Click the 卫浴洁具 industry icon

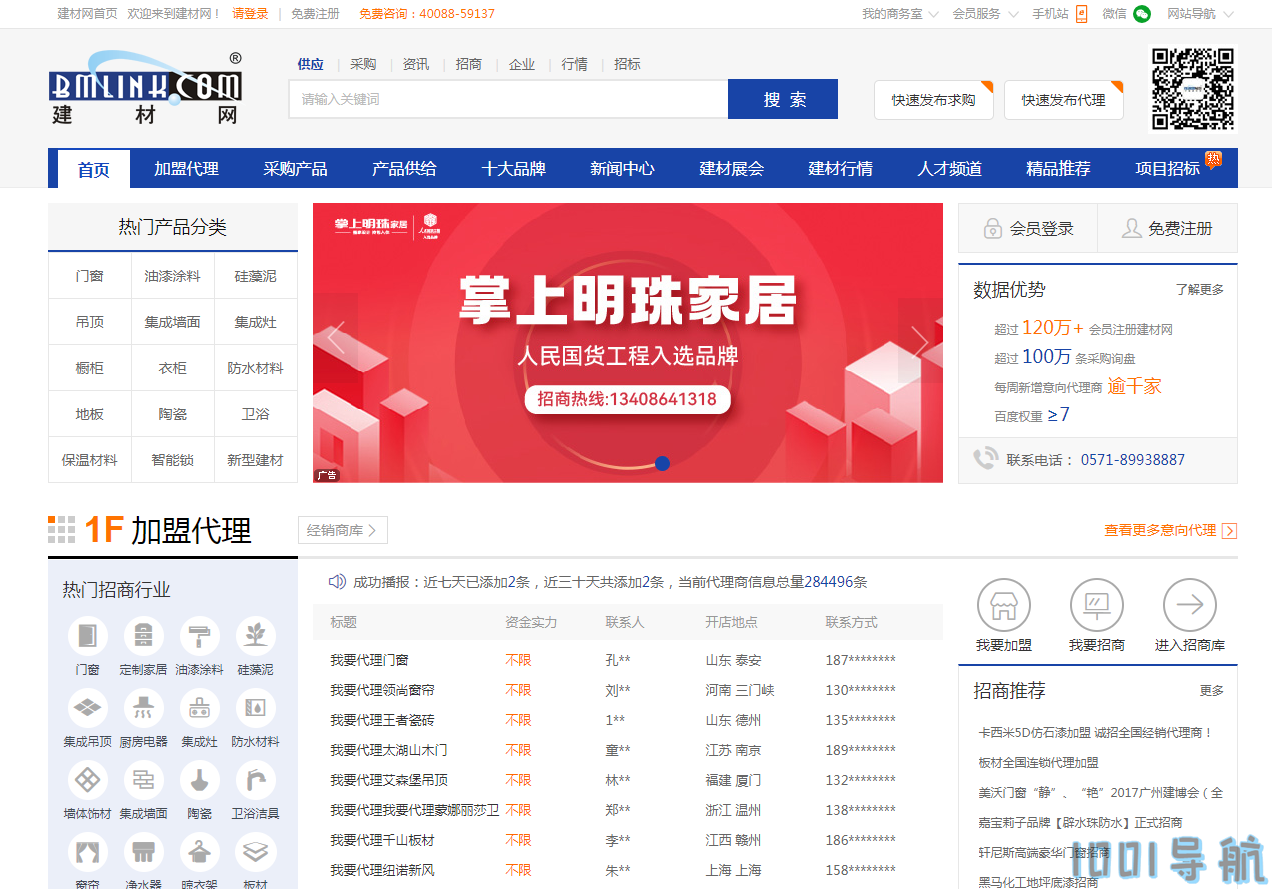point(255,779)
